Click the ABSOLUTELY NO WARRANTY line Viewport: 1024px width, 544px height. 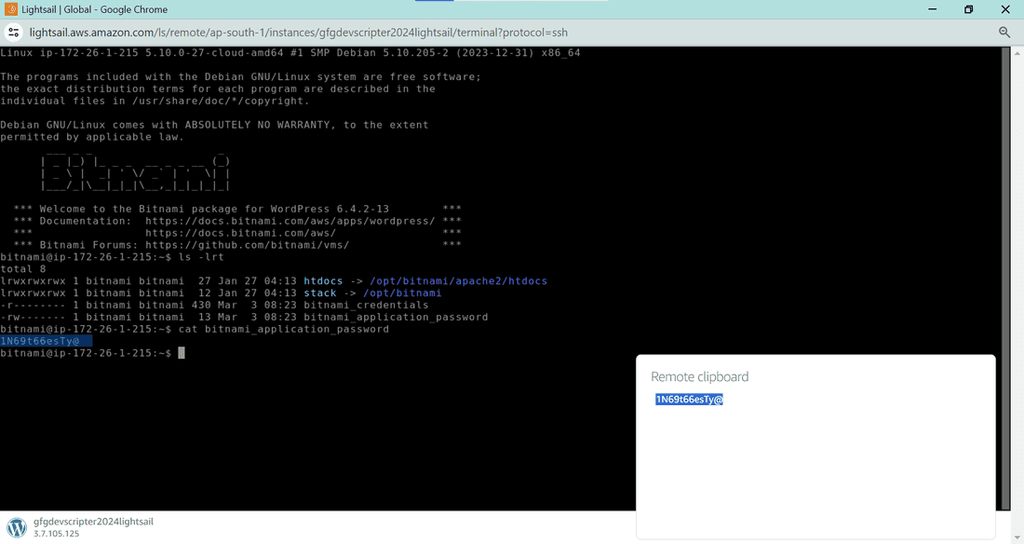pos(214,125)
